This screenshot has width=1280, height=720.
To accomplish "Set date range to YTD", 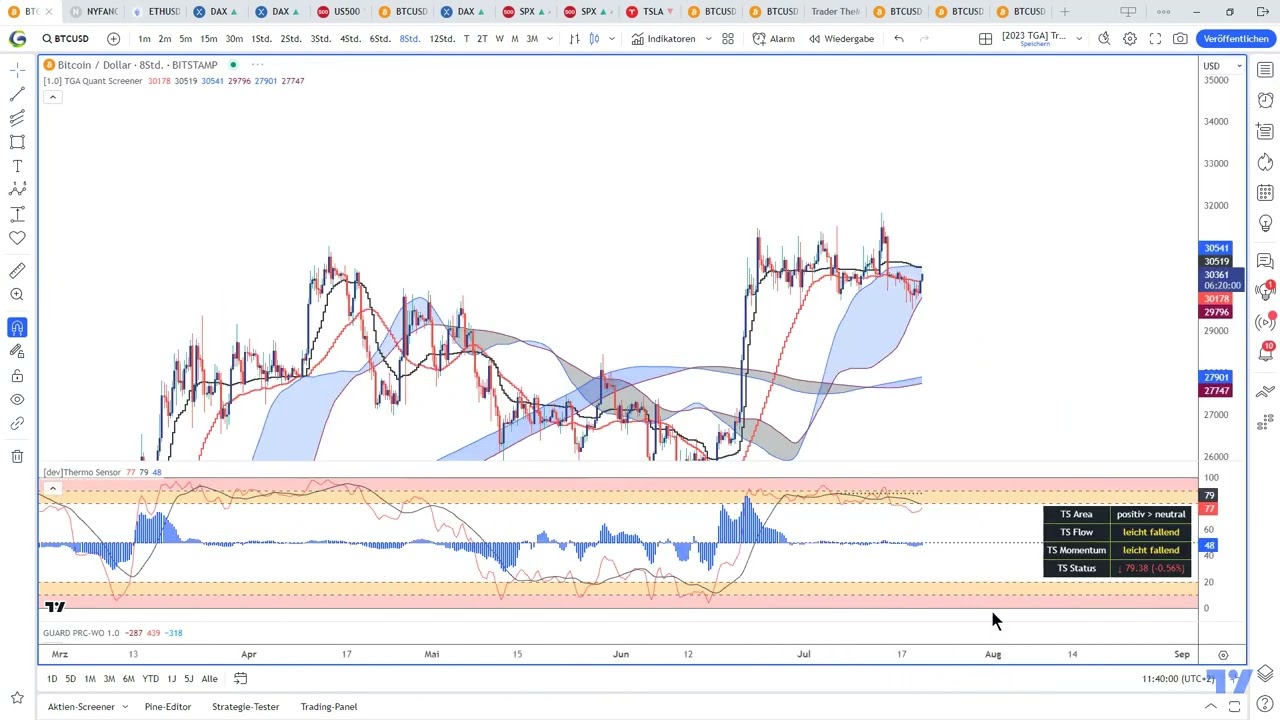I will (x=150, y=679).
